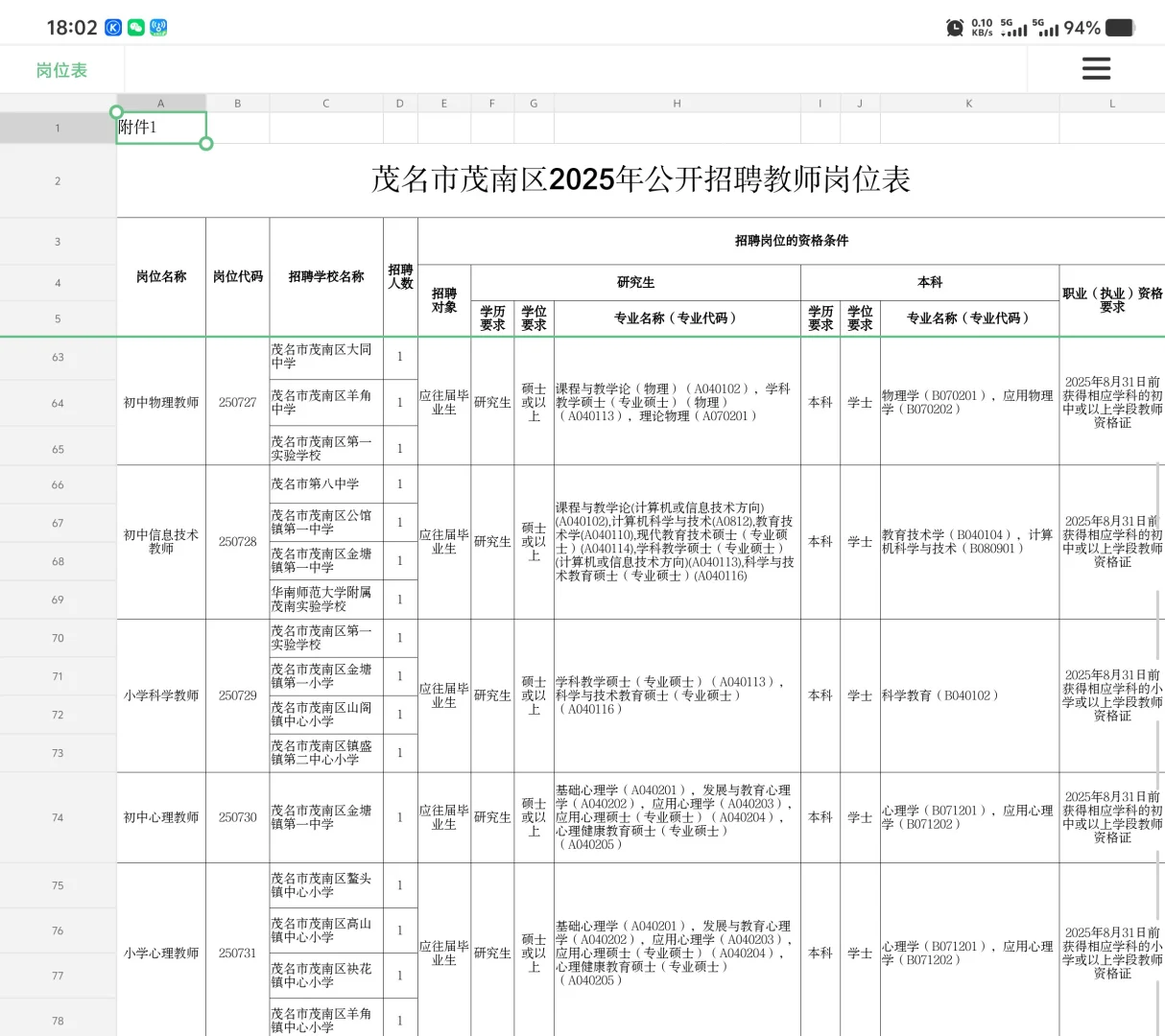Click the 招聘对象 header cell
The width and height of the screenshot is (1165, 1036).
444,300
